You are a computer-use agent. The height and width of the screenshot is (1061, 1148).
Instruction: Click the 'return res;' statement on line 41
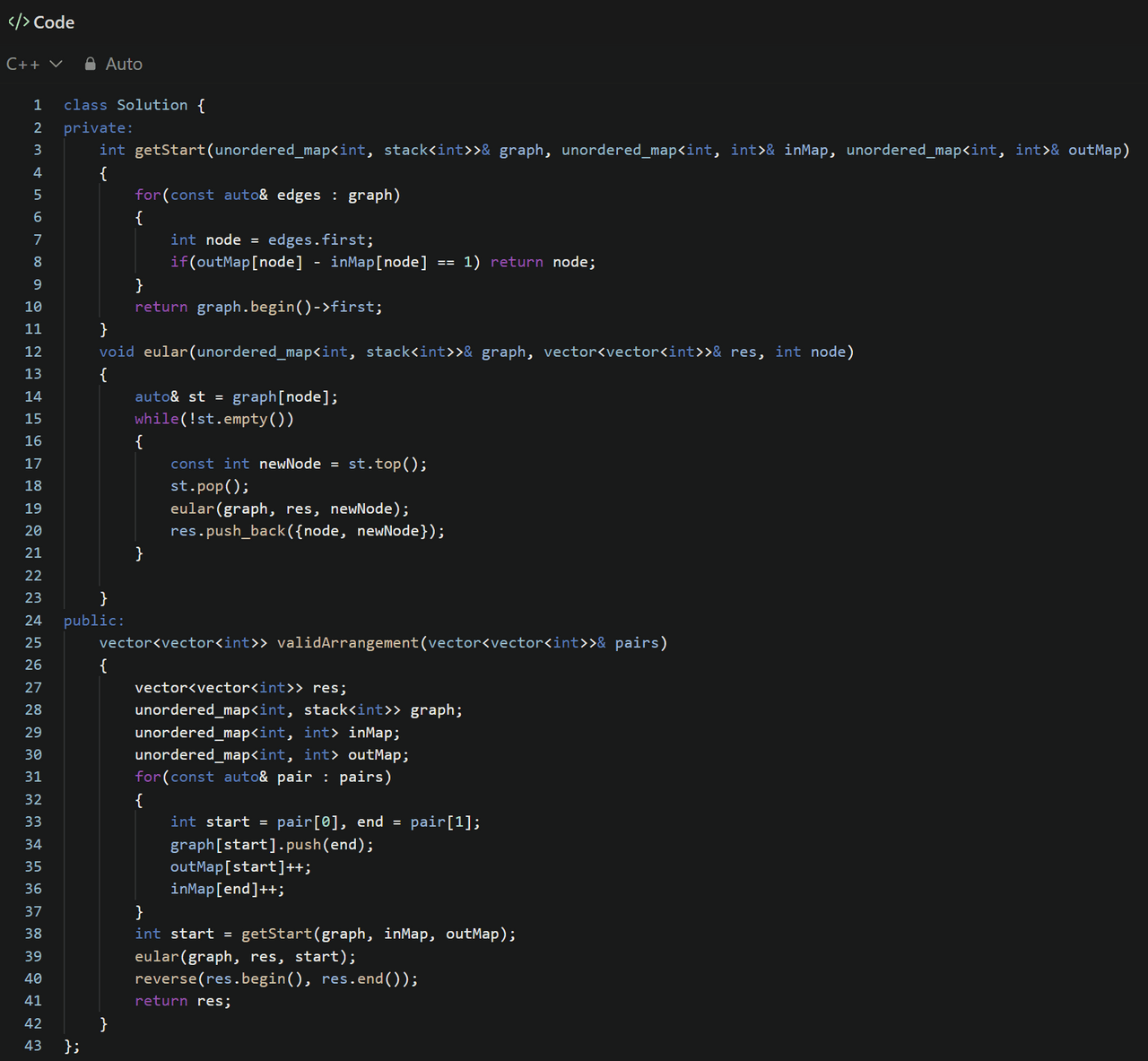[183, 1001]
